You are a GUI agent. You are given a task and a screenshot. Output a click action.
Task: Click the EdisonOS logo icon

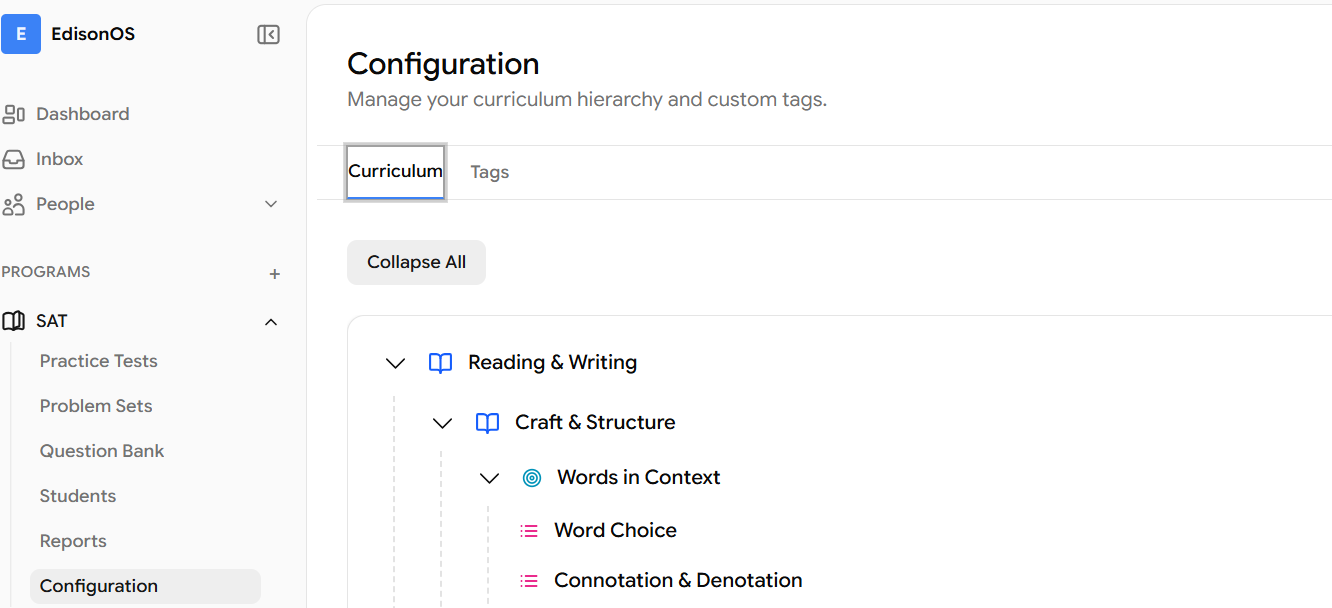21,34
